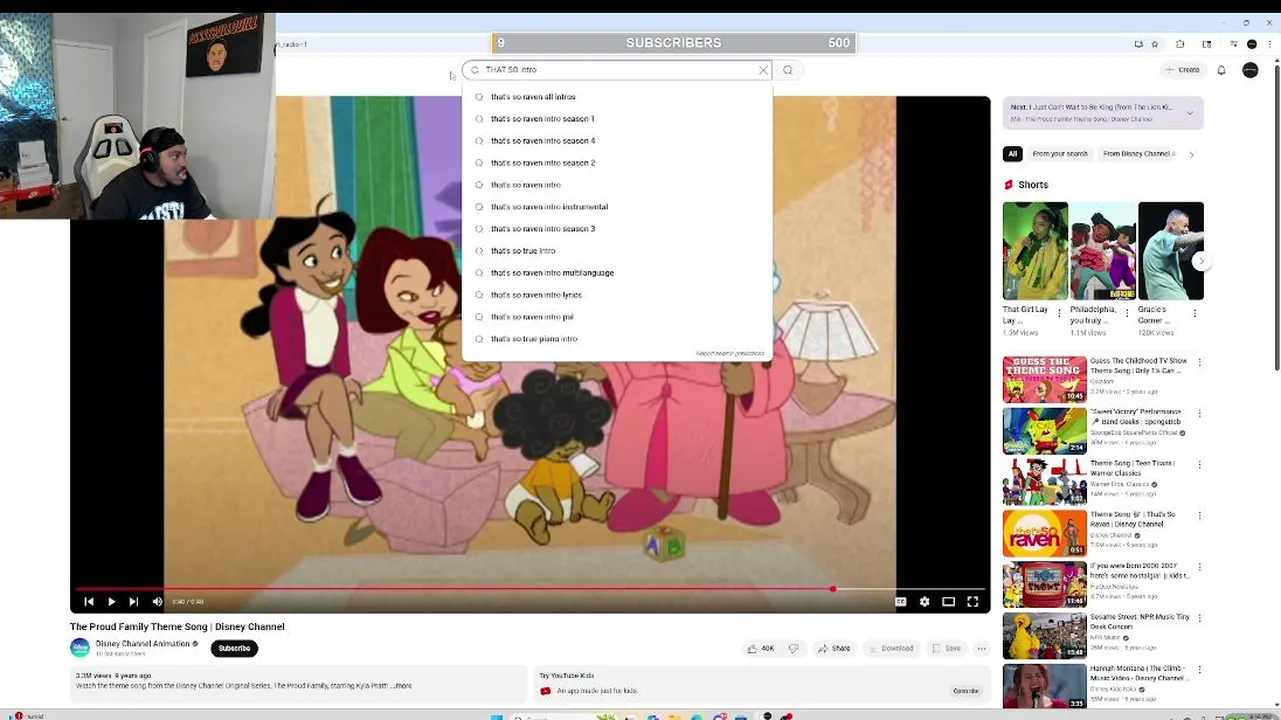Choose suggestion "that's so true piano intro"
This screenshot has height=720, width=1281.
pos(617,339)
